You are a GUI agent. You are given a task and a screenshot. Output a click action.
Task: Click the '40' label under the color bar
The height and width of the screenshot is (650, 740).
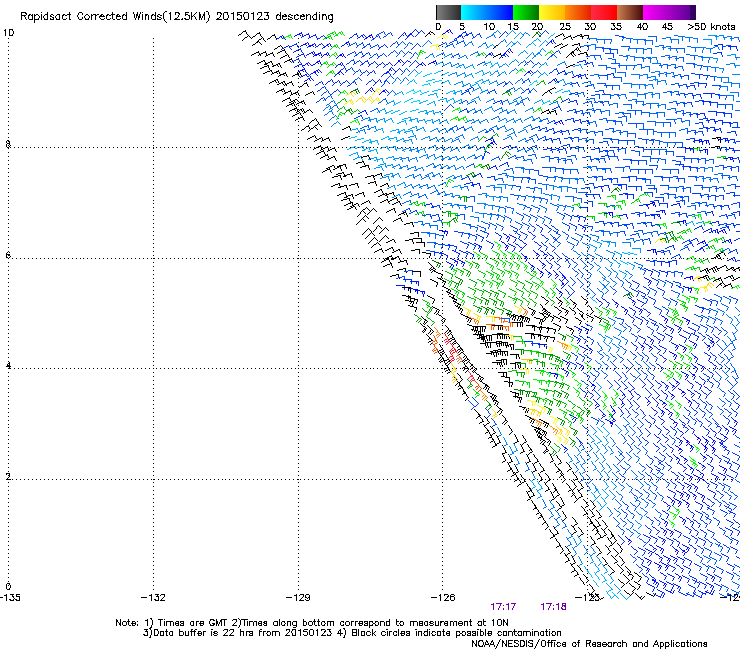click(642, 27)
